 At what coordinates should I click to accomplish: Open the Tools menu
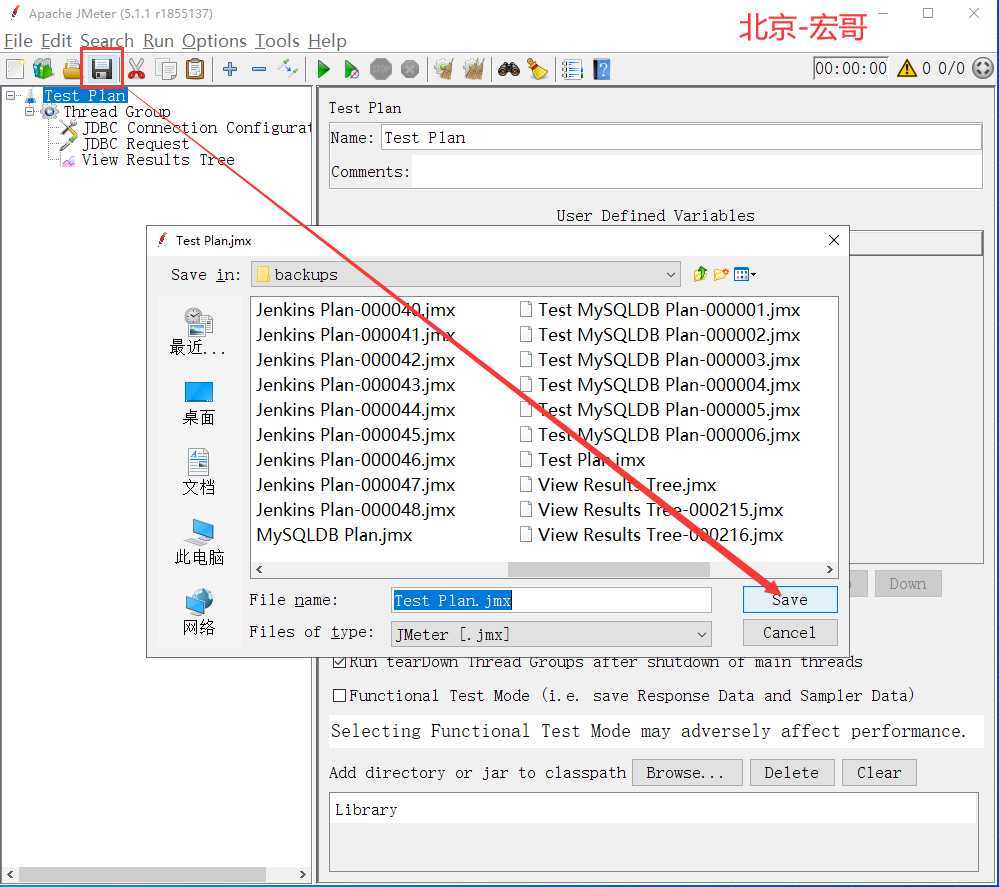coord(277,41)
